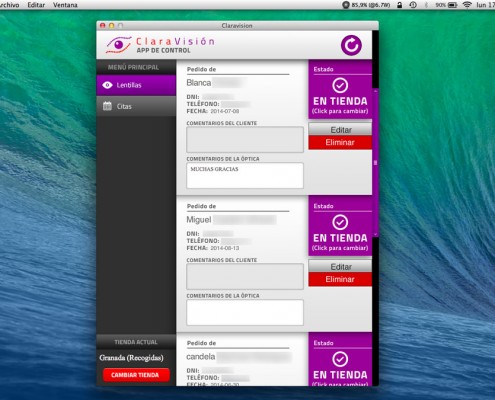Open the Citas section in sidebar

click(136, 106)
